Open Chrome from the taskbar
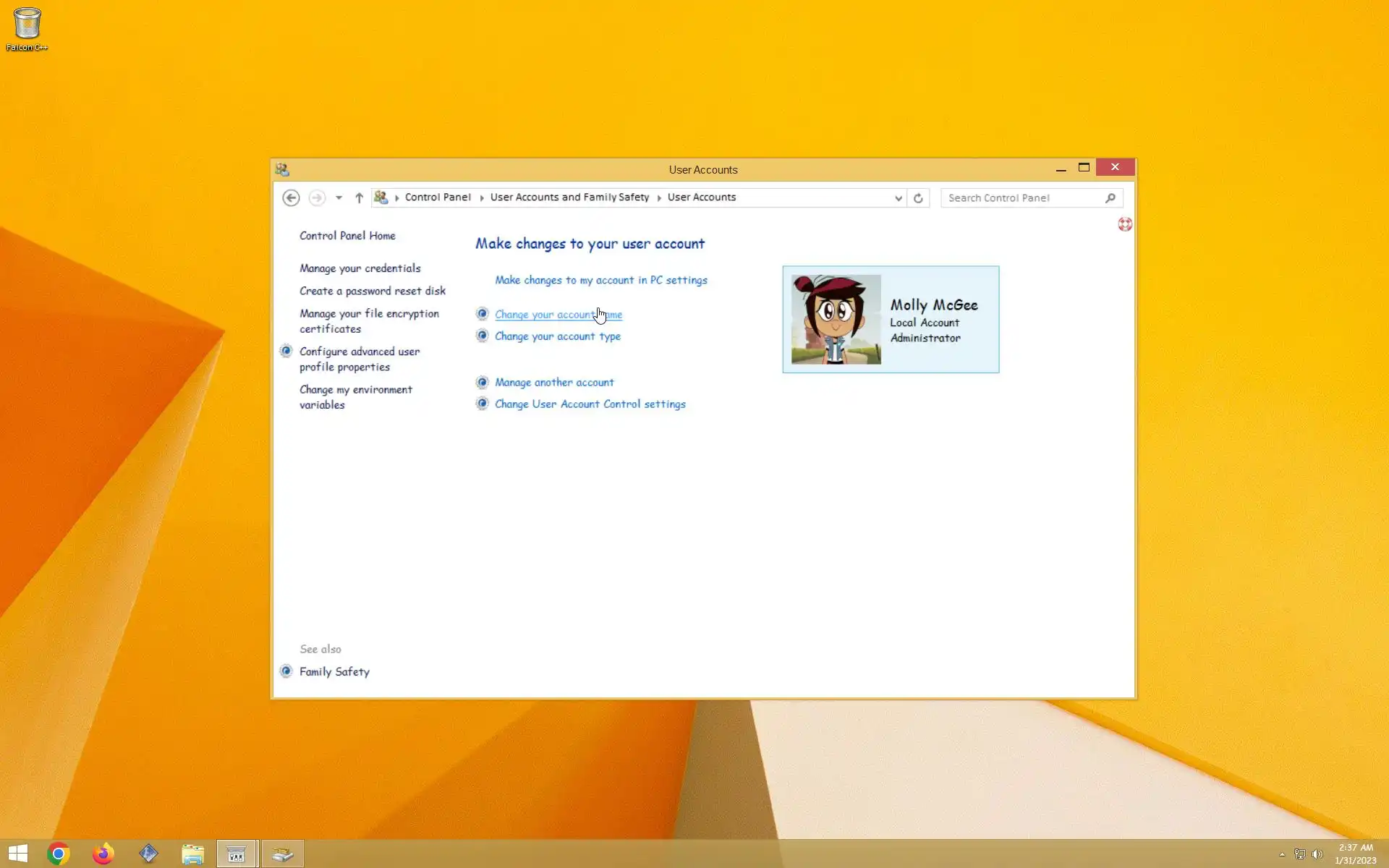Image resolution: width=1389 pixels, height=868 pixels. pyautogui.click(x=59, y=854)
